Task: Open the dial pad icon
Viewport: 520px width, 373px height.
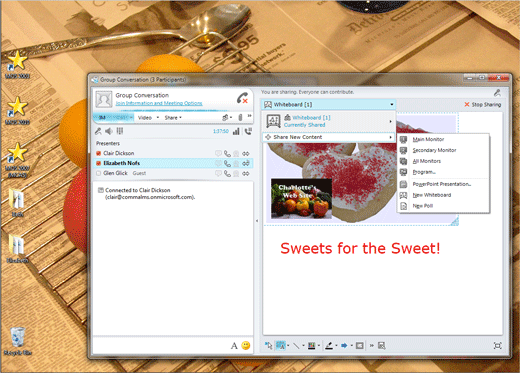Action: [x=120, y=131]
